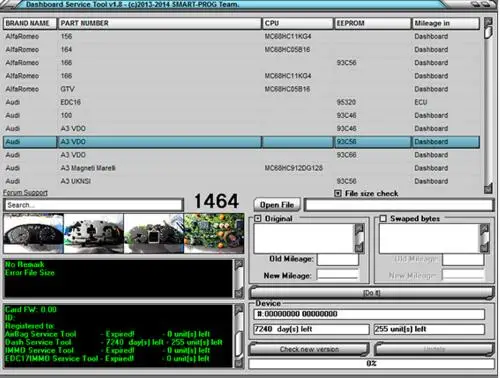Click registration console scrollbar down arrow

239,363
